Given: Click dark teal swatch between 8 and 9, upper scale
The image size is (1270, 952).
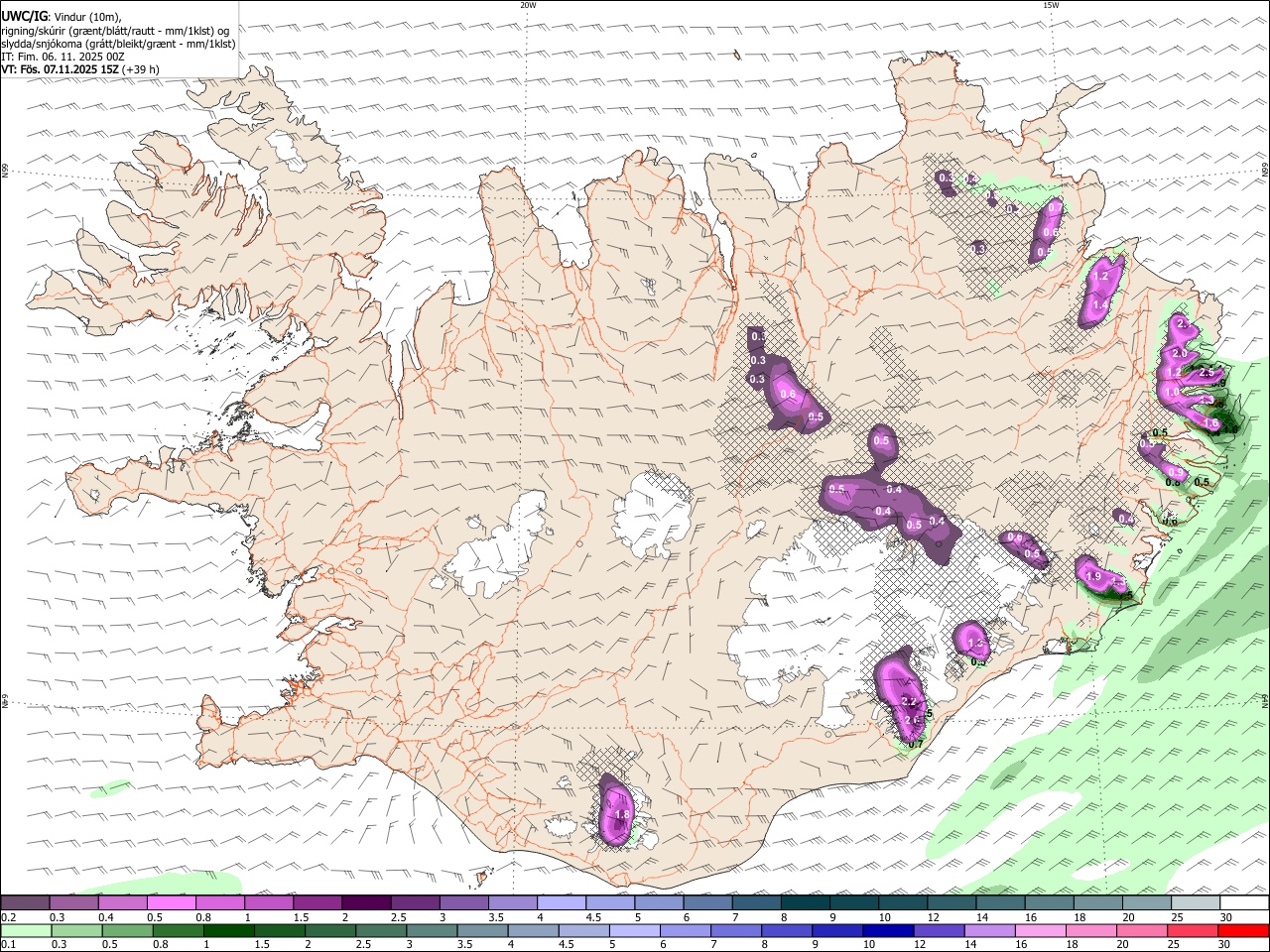Looking at the screenshot, I should (x=806, y=903).
